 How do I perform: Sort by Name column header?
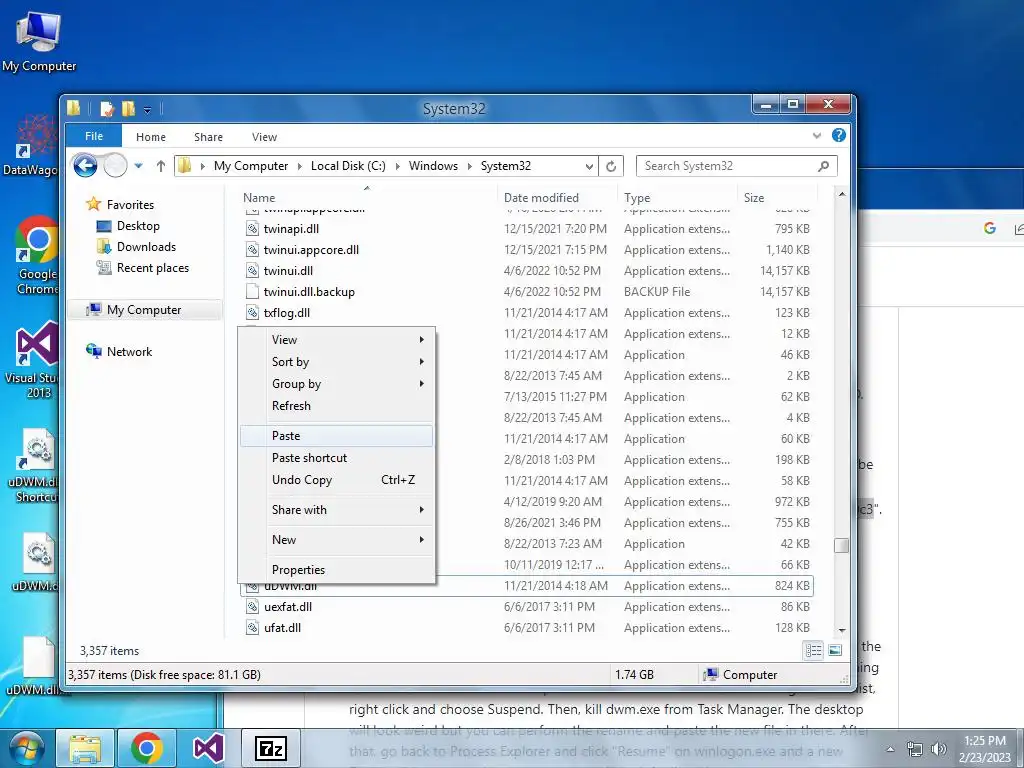coord(367,197)
